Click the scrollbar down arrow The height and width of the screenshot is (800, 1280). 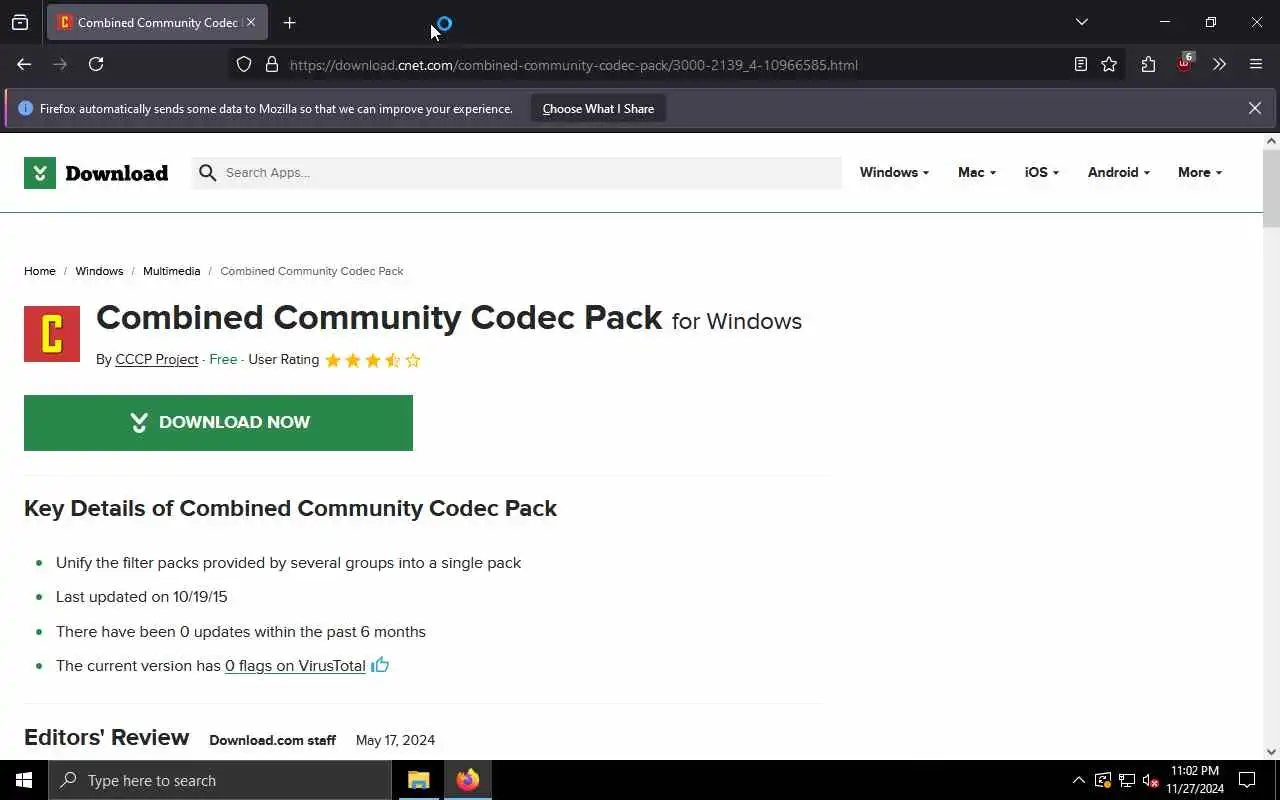click(1271, 752)
